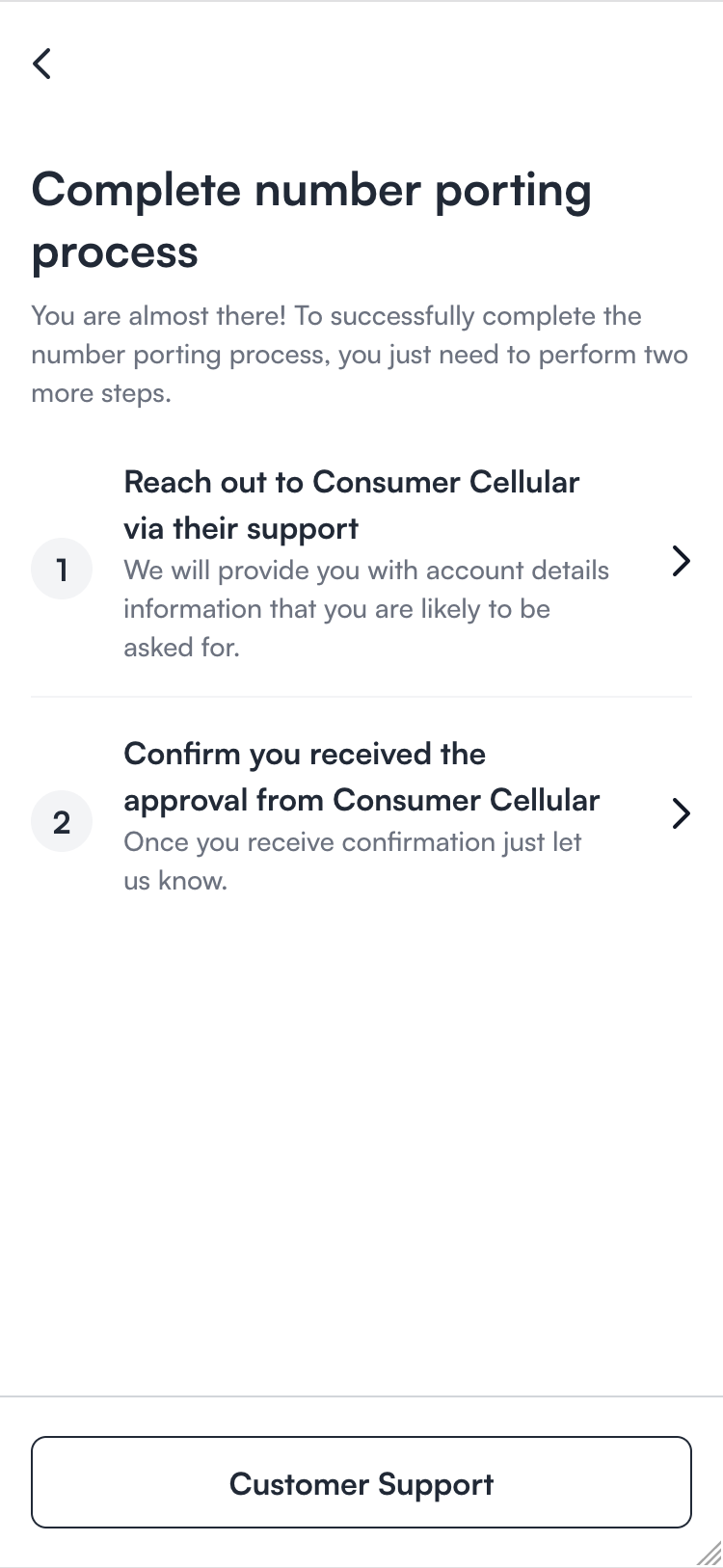Open step 2 via its right chevron
This screenshot has width=723, height=1568.
pos(681,813)
